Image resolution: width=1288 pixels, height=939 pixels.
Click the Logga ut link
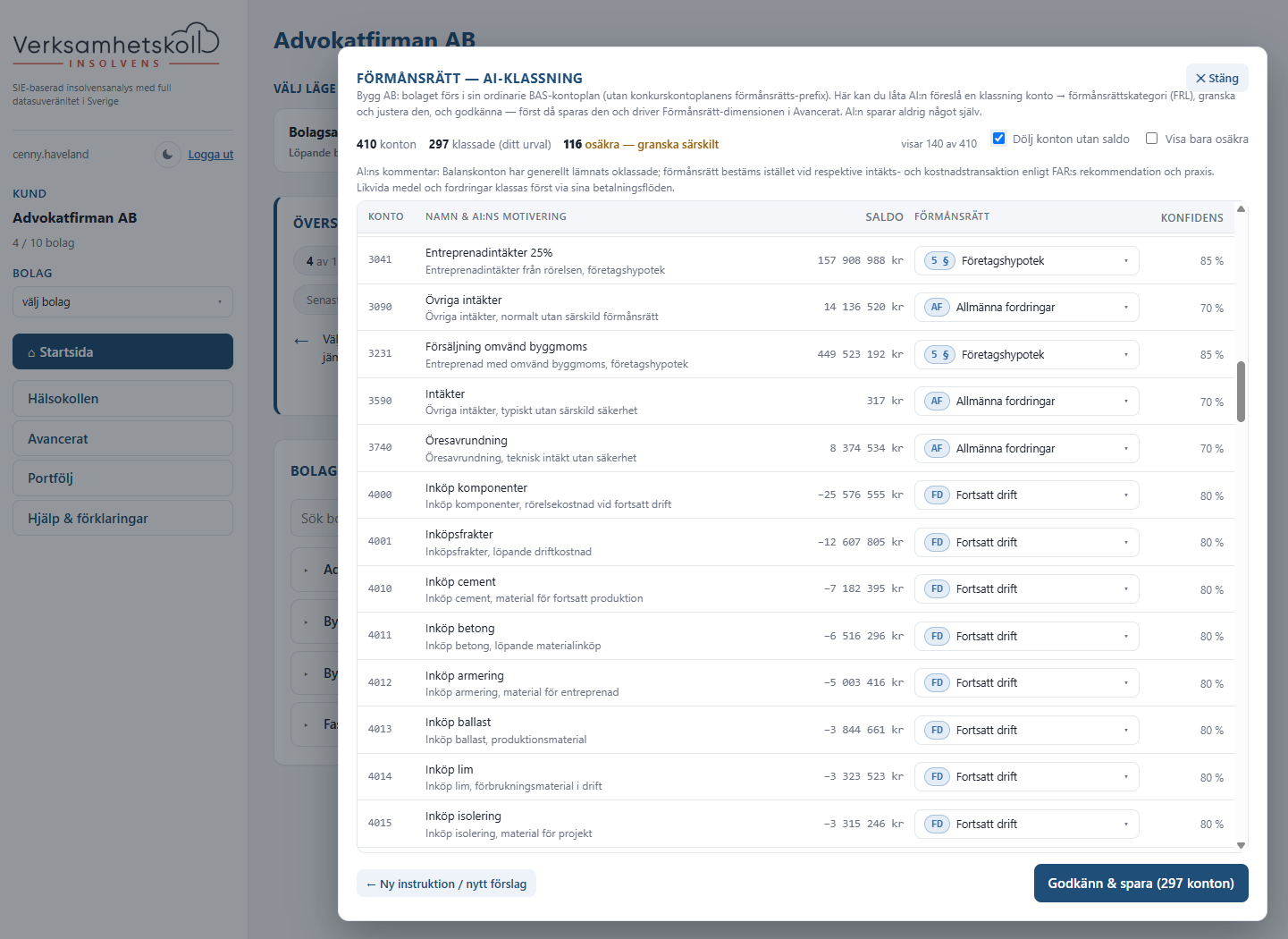(211, 155)
